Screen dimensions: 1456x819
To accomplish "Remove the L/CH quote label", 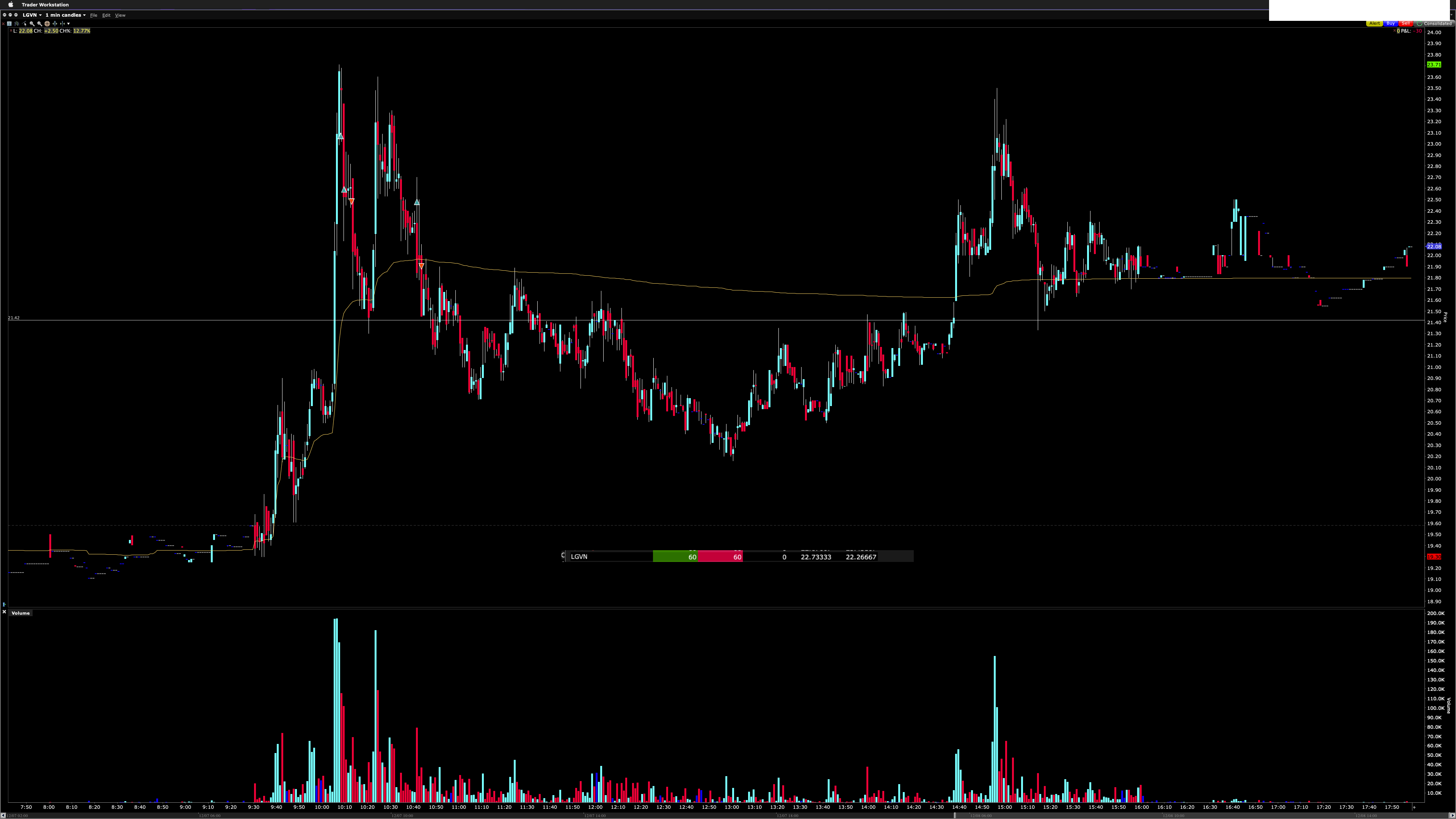I will (x=11, y=30).
